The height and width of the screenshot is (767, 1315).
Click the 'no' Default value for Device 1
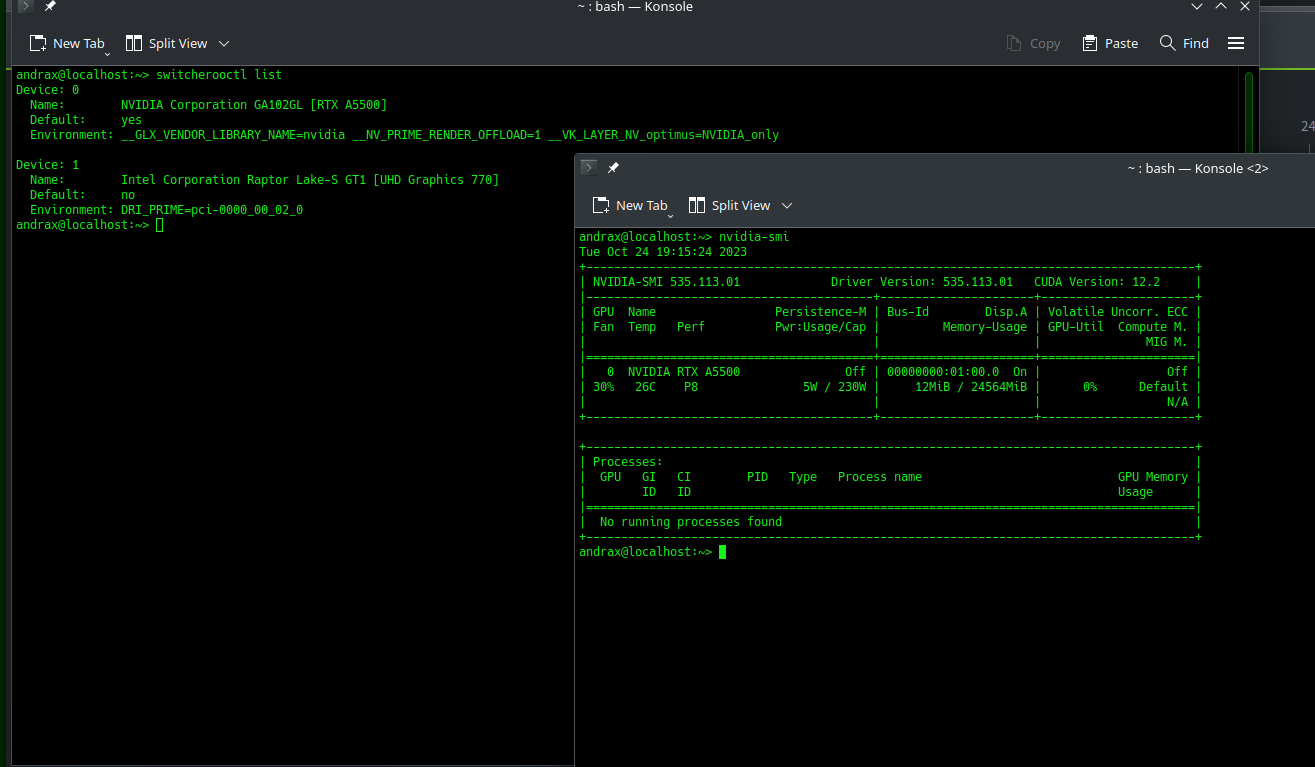128,195
